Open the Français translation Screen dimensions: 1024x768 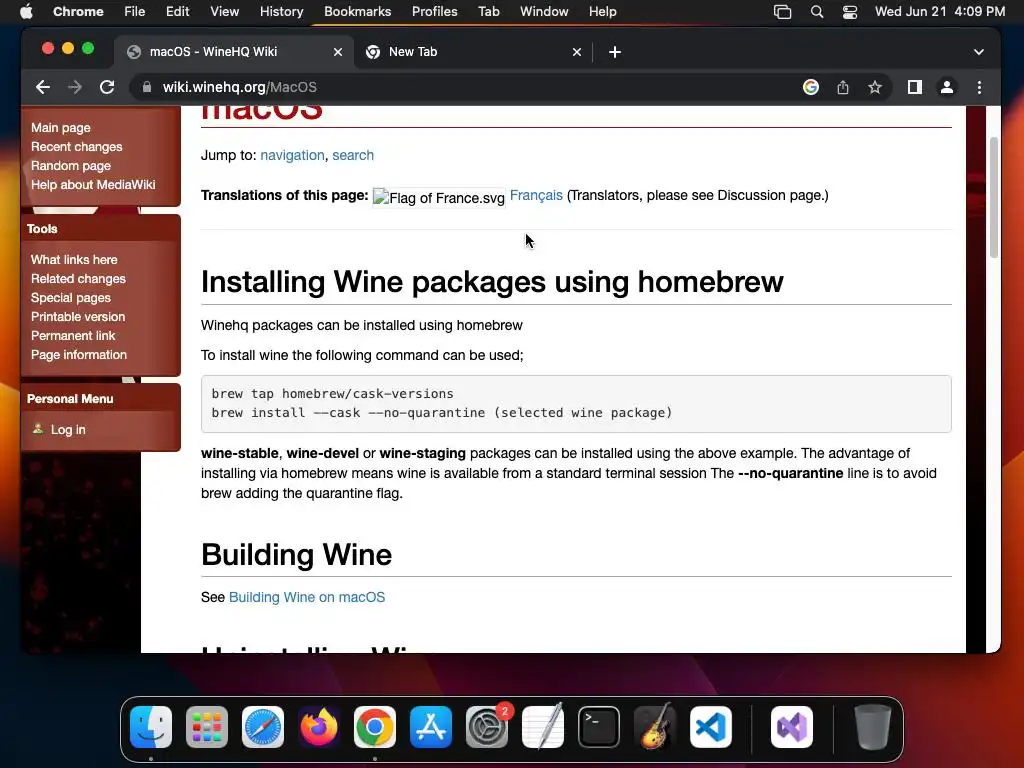point(536,195)
